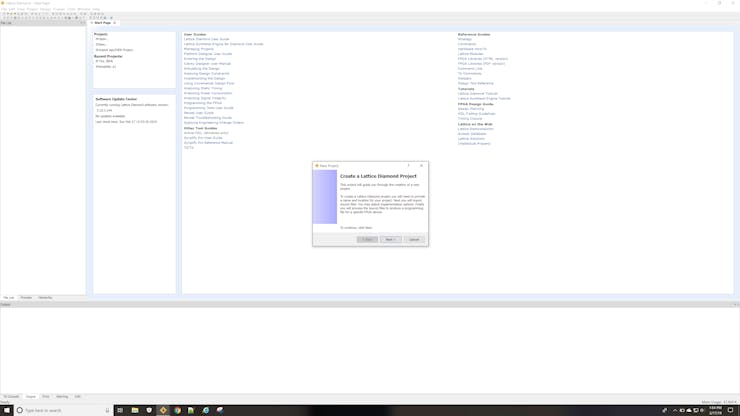Open Lattice Diamond User Guide link
Image resolution: width=740 pixels, height=416 pixels.
click(x=206, y=39)
